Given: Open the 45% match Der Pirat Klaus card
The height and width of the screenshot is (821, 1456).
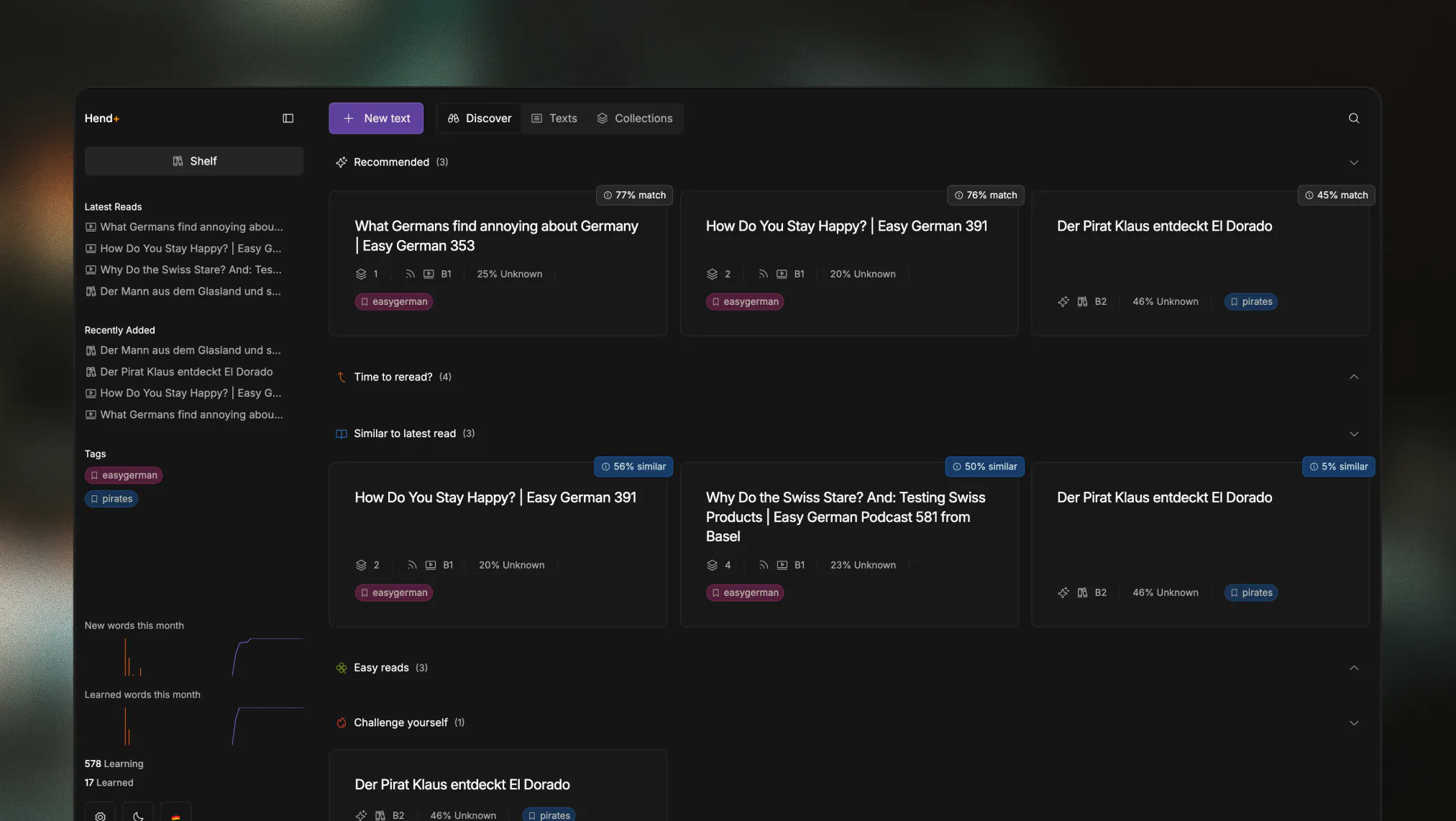Looking at the screenshot, I should 1200,264.
